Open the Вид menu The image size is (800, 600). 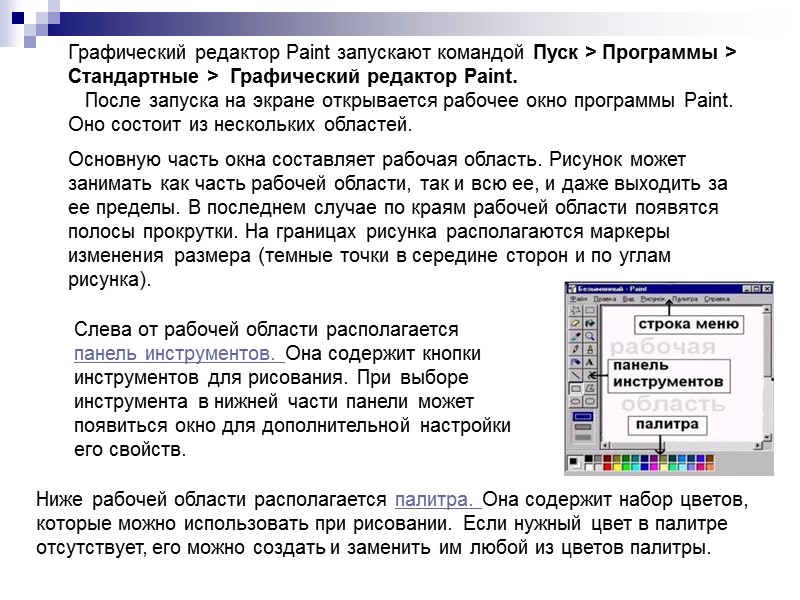(x=629, y=299)
